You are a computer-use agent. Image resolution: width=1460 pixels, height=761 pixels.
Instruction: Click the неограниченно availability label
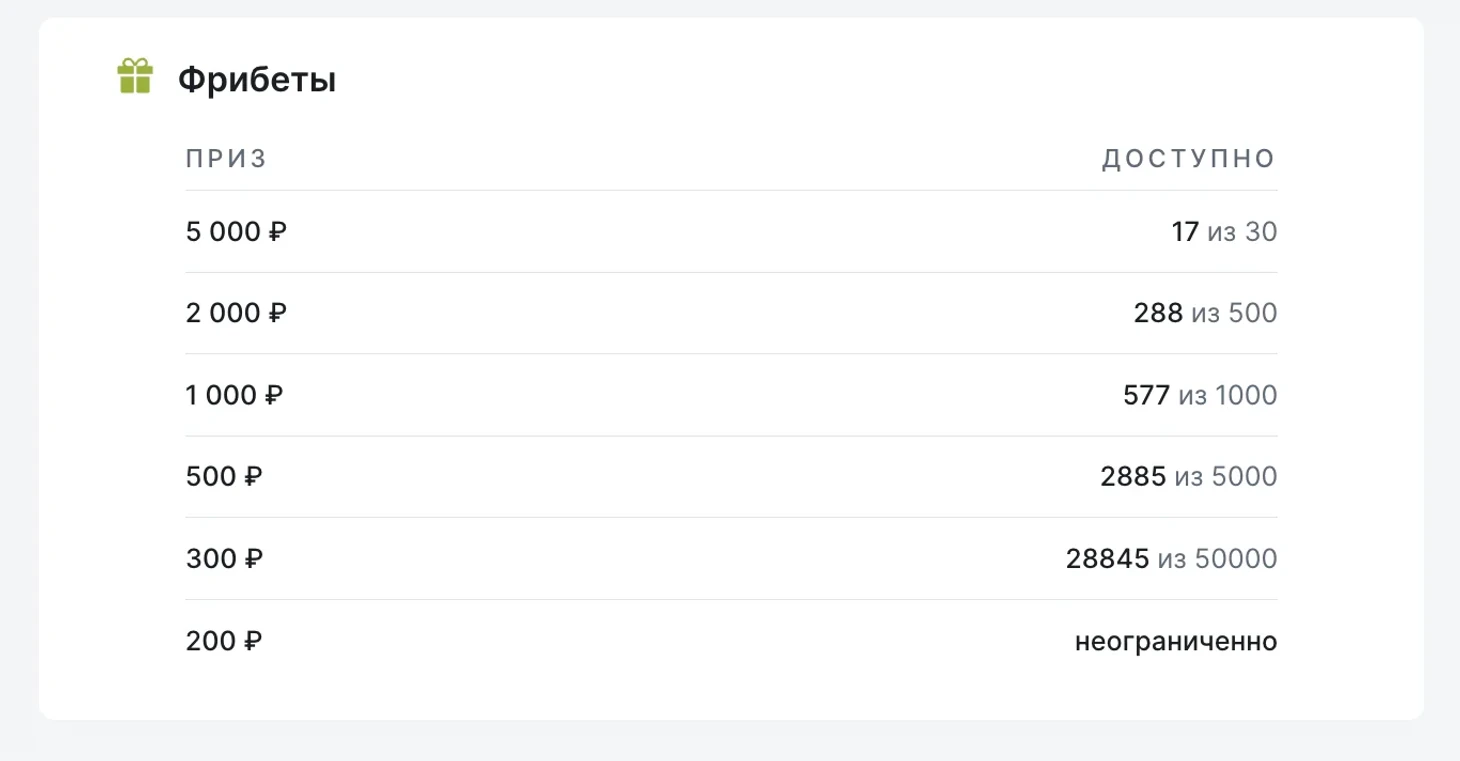coord(1176,641)
